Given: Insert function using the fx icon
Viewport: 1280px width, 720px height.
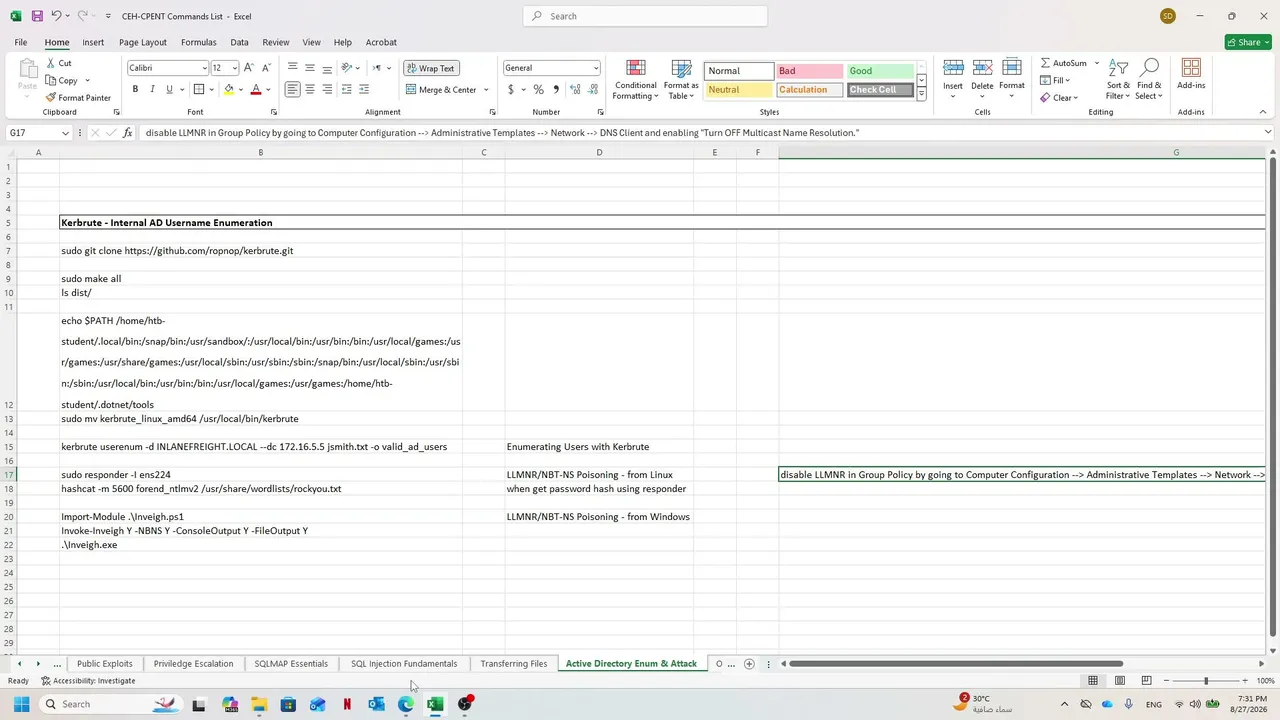Looking at the screenshot, I should point(127,133).
